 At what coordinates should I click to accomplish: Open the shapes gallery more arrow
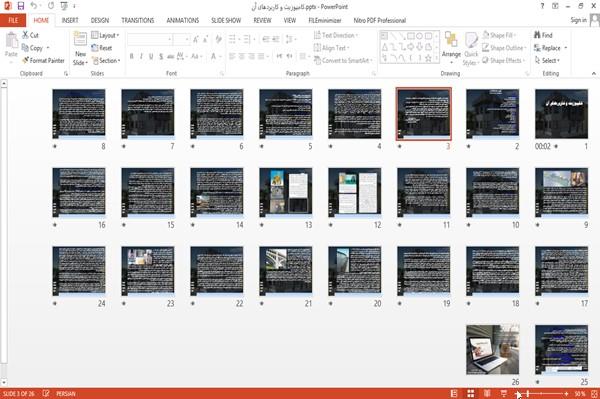(x=436, y=59)
